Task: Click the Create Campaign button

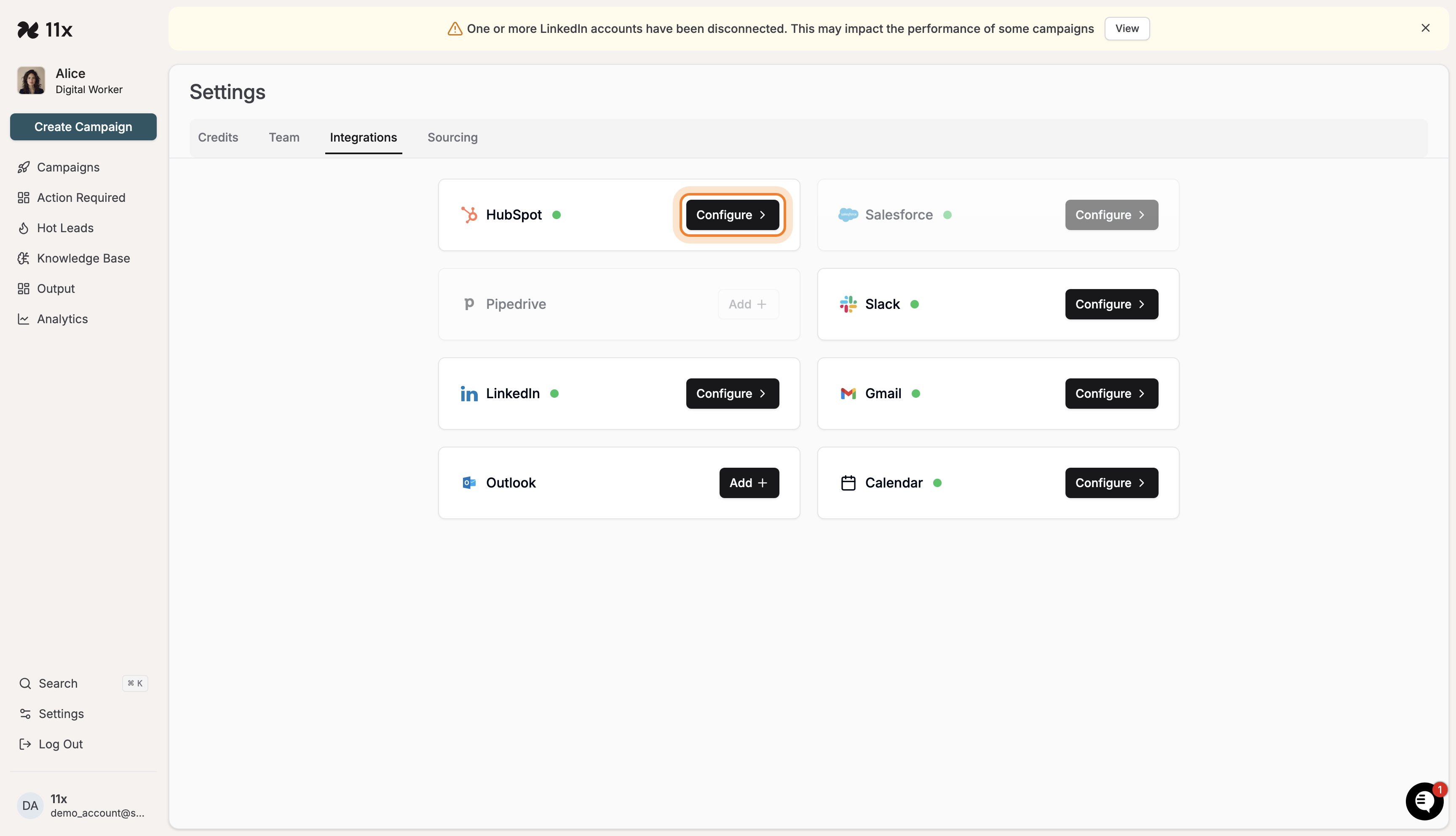Action: [83, 127]
